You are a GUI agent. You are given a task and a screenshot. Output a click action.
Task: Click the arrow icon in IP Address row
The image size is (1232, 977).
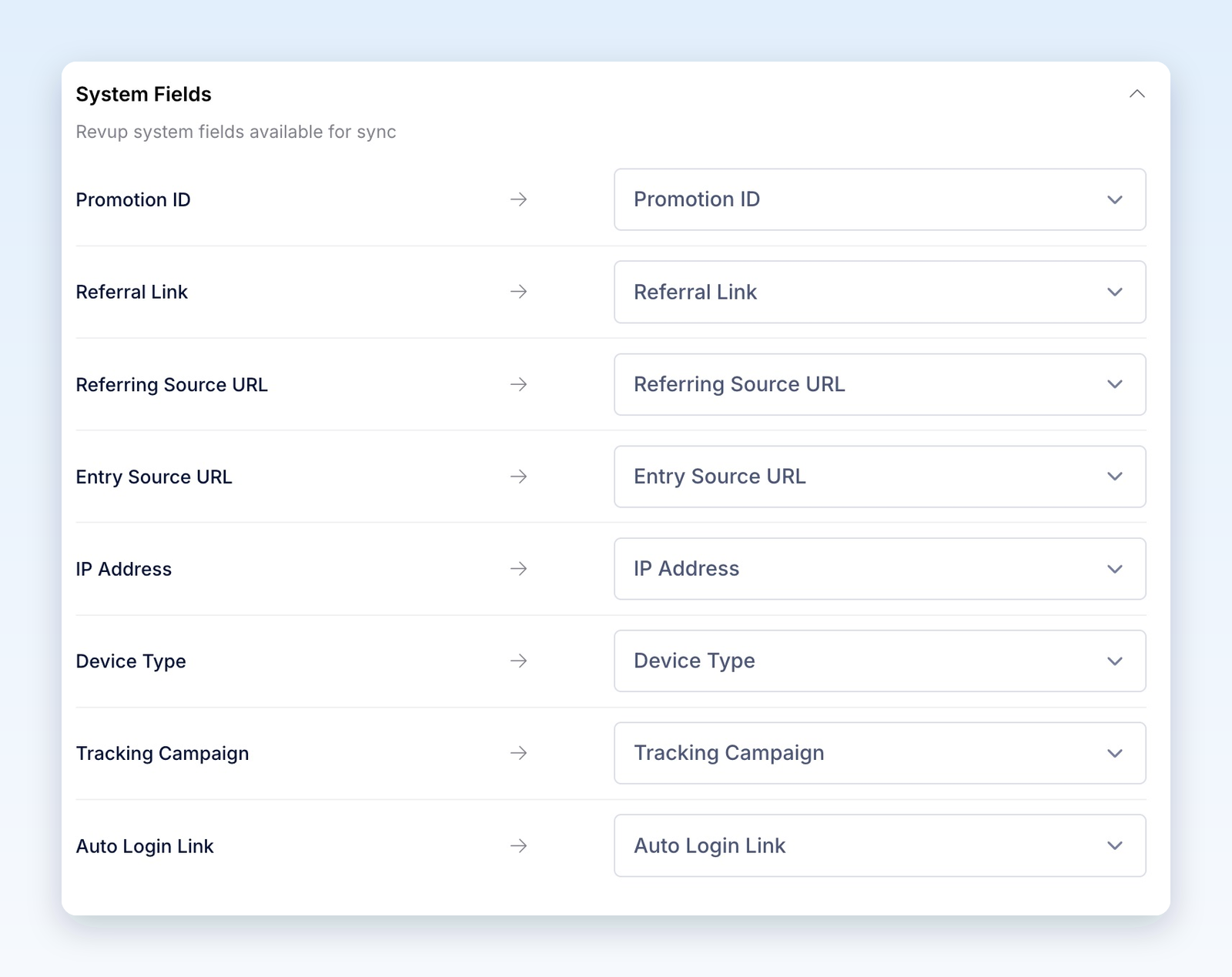click(519, 569)
